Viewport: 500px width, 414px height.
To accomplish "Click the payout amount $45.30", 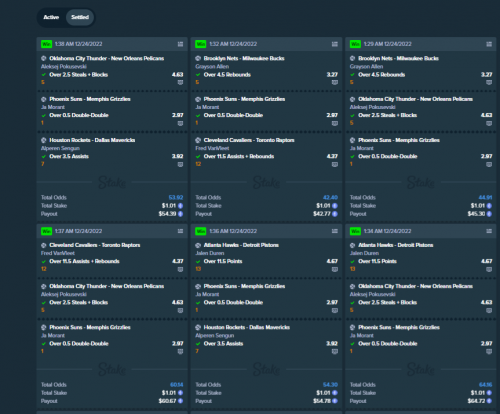I will pos(476,214).
